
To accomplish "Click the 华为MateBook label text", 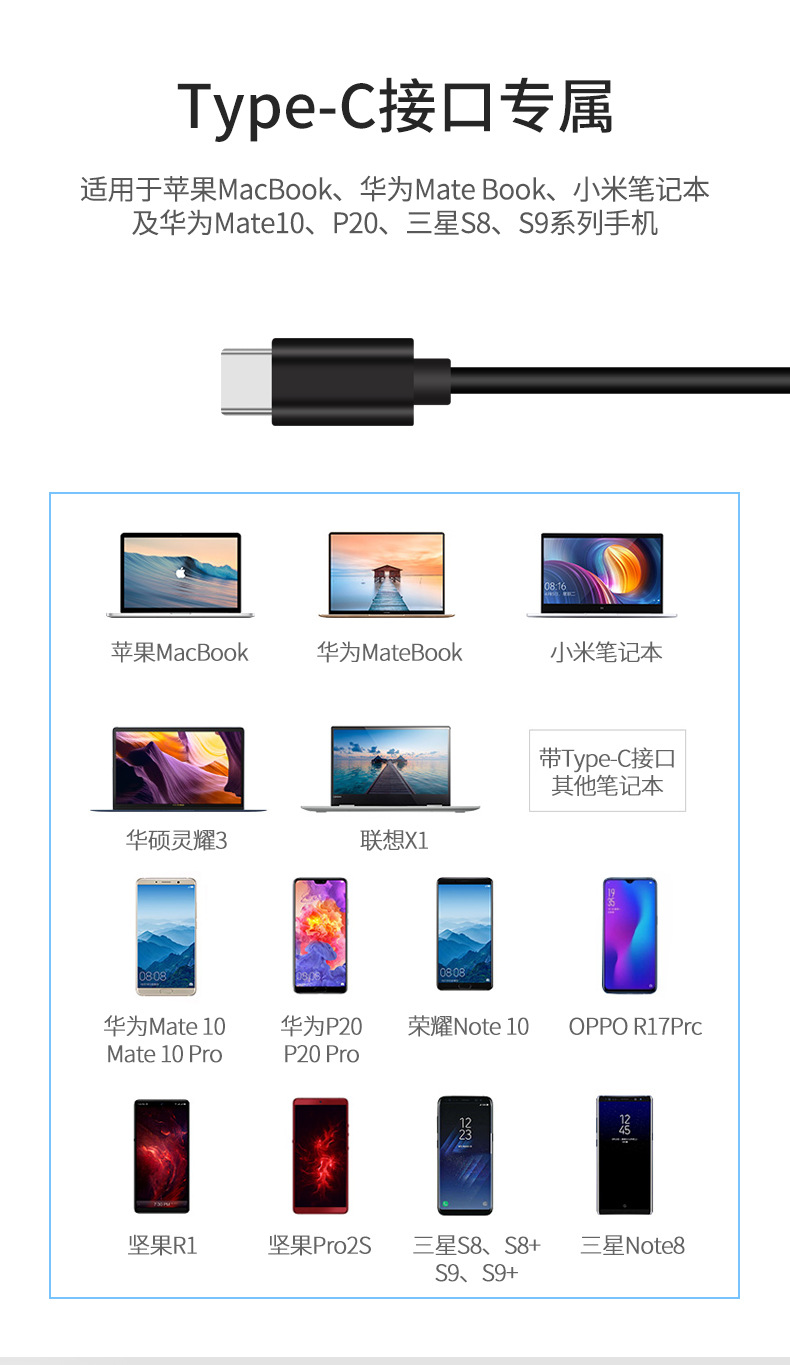I will point(390,653).
